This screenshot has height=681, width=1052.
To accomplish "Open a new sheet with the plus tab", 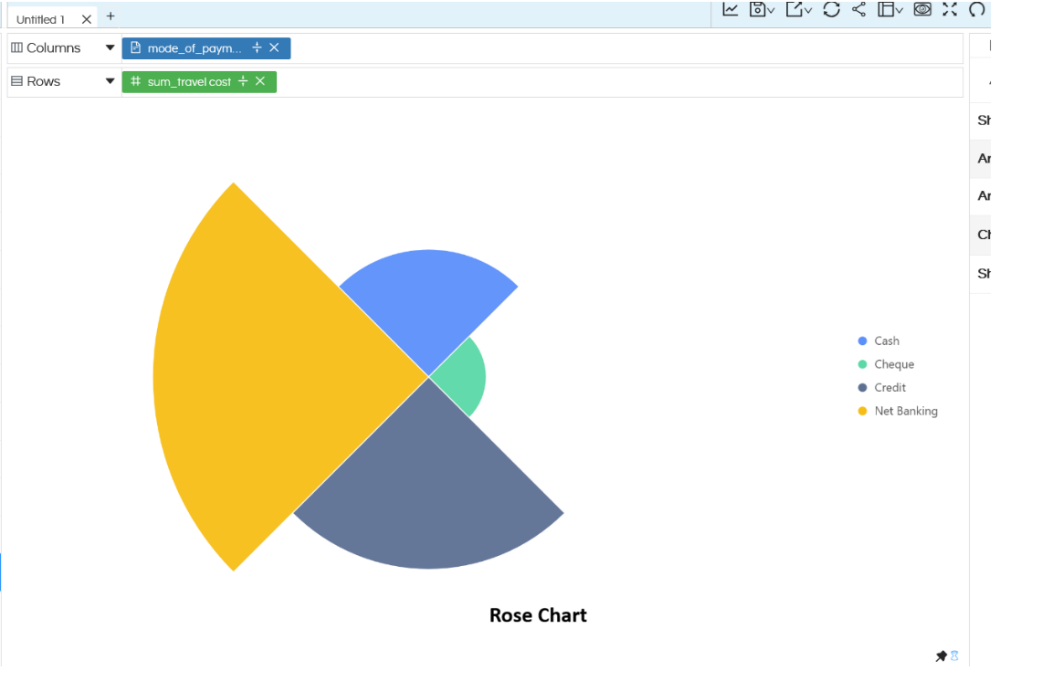I will pos(110,16).
